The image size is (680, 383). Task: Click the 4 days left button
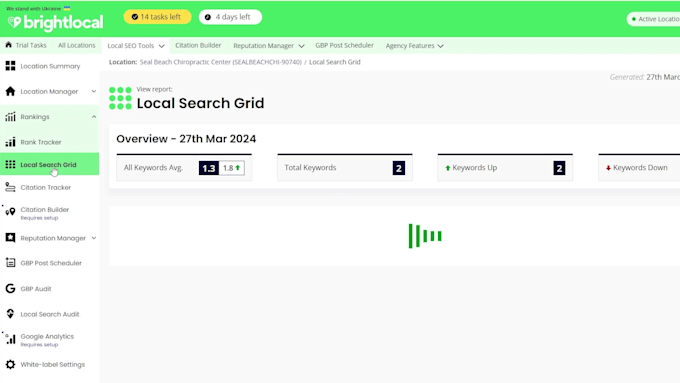(230, 17)
